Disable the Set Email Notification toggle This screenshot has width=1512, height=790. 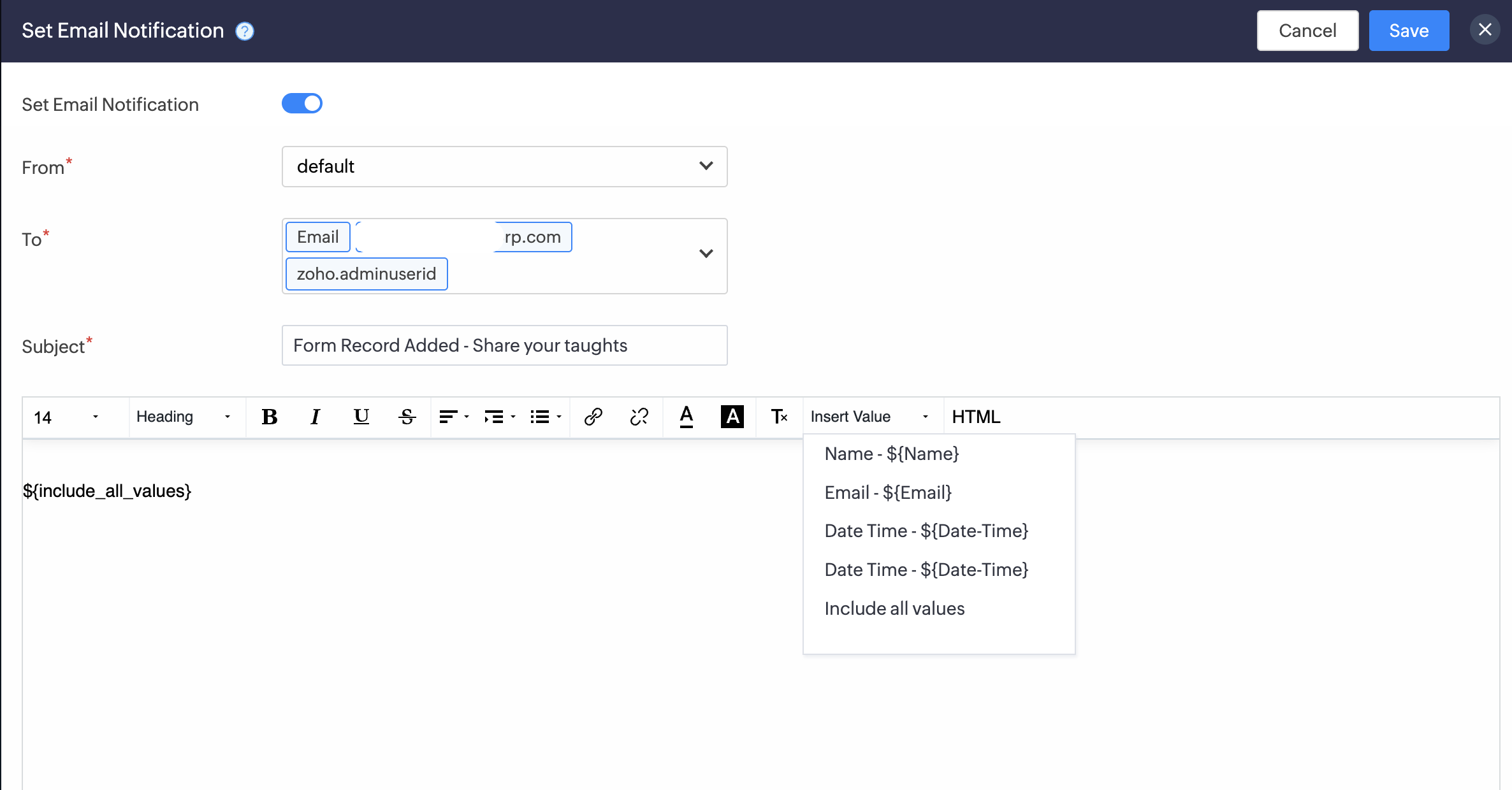point(302,103)
